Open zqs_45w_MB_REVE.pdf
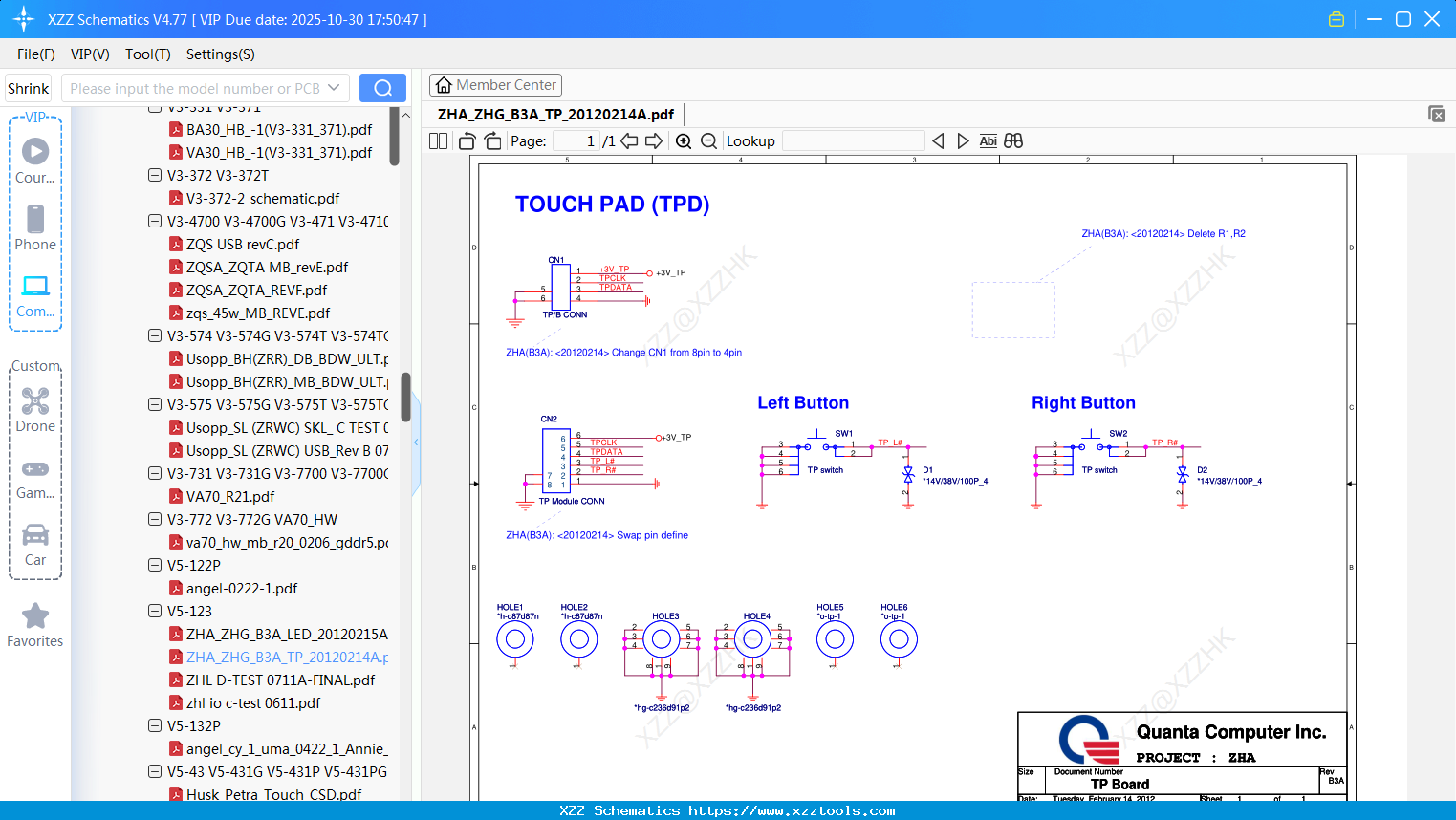The width and height of the screenshot is (1456, 820). coord(258,313)
